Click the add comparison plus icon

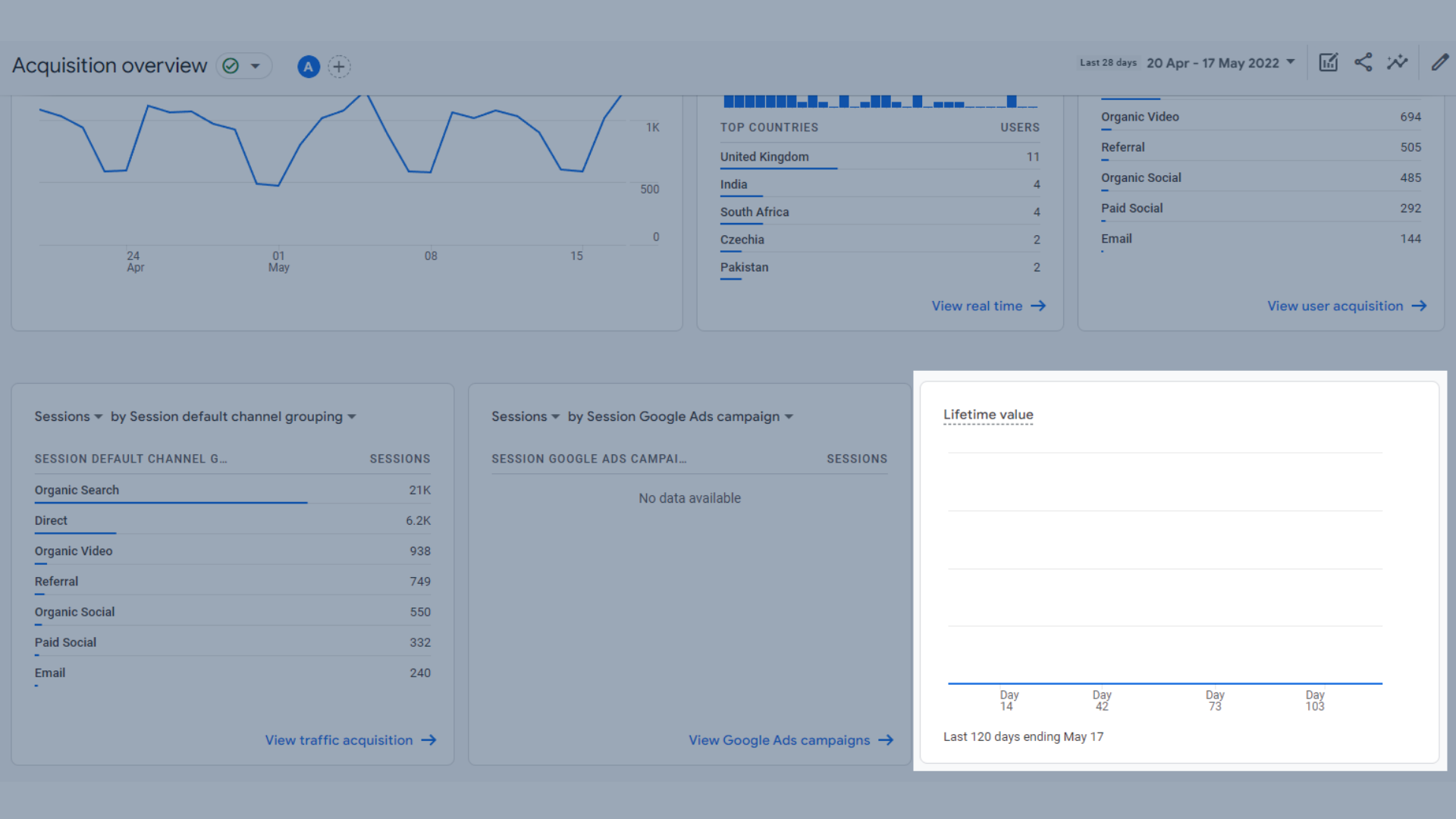coord(339,67)
